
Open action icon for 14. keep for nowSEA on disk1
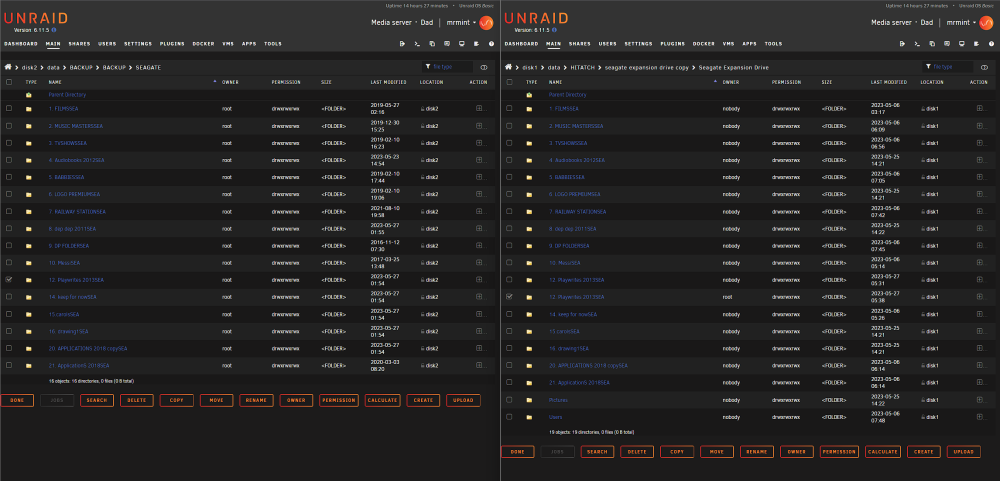979,314
